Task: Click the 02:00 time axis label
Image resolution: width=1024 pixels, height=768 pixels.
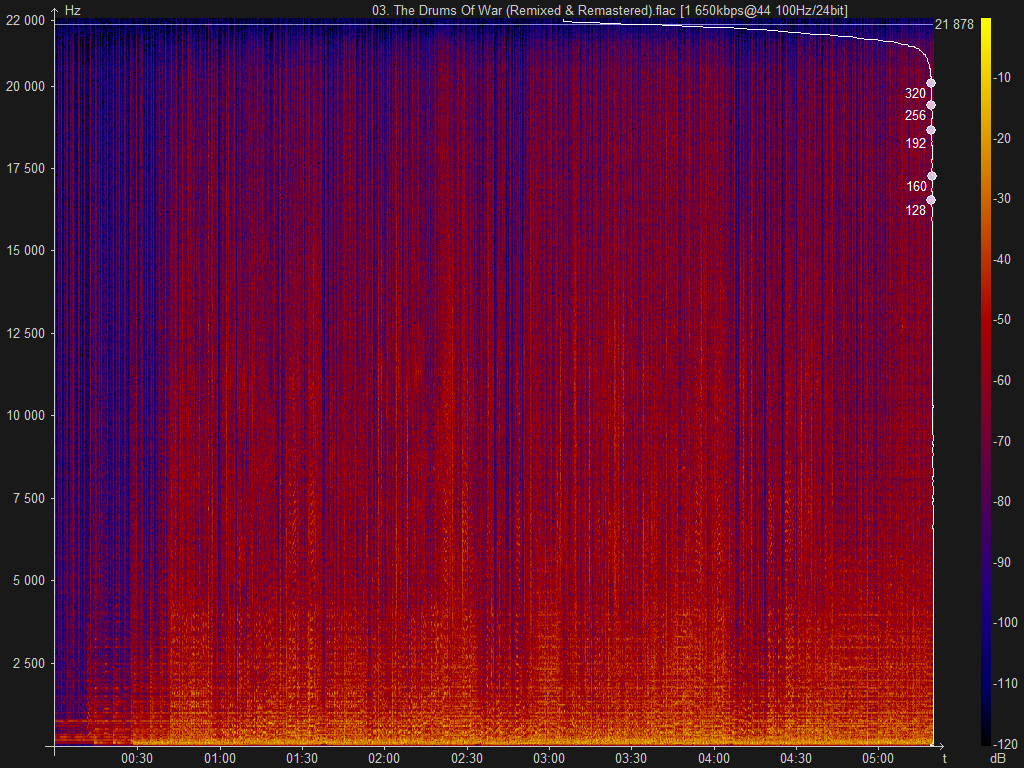Action: 384,758
